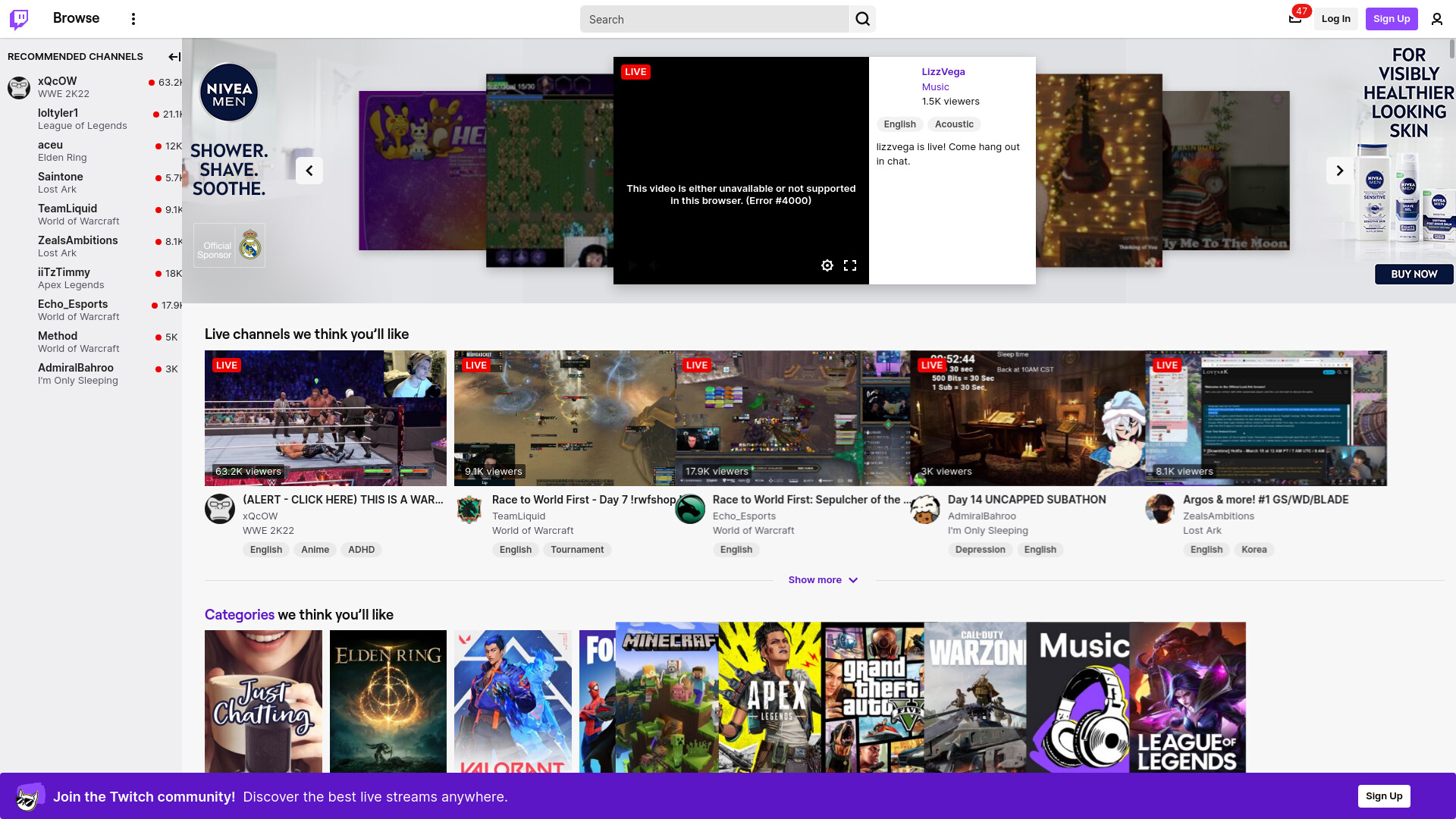This screenshot has height=819, width=1456.
Task: Open the user profile icon menu
Action: click(x=1437, y=19)
